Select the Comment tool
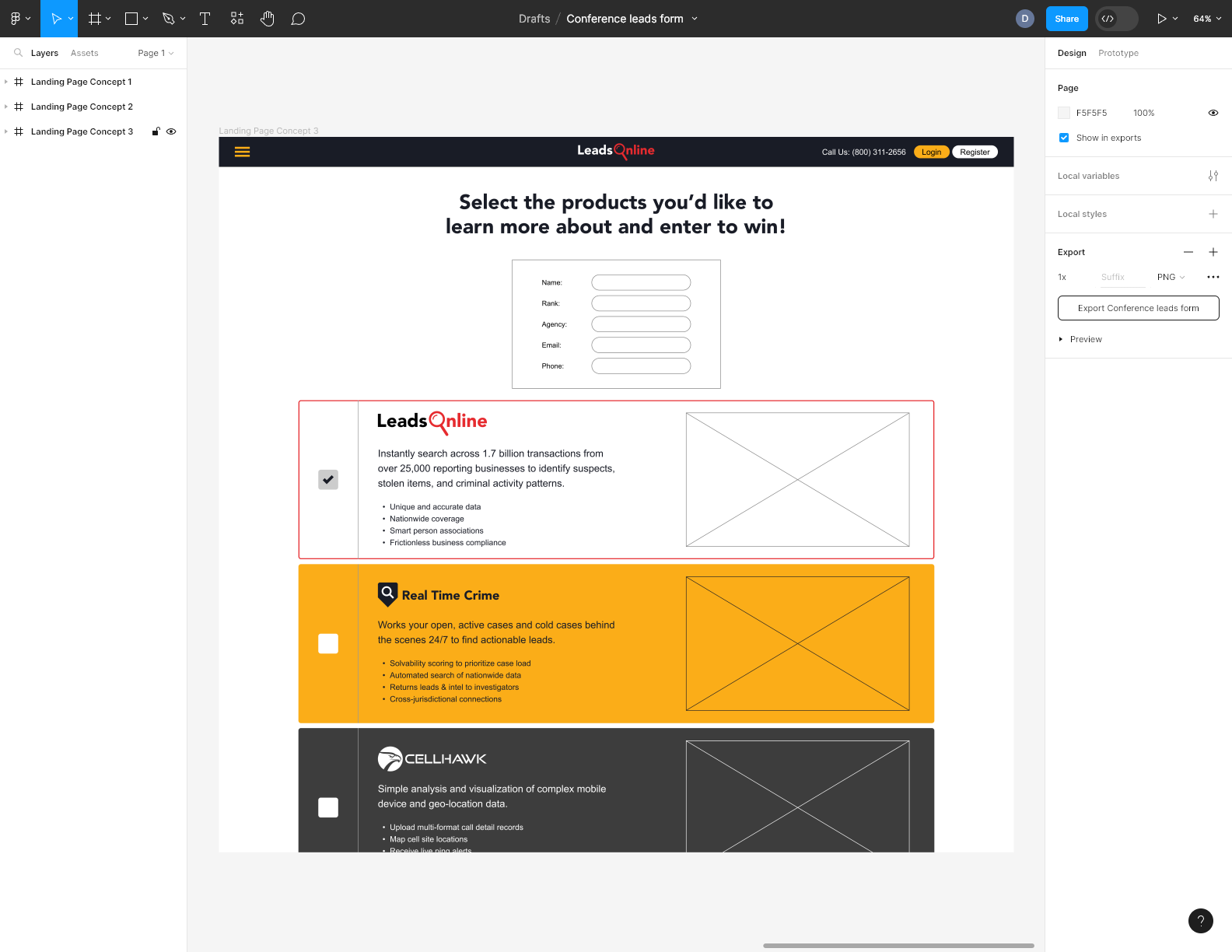 [x=298, y=19]
